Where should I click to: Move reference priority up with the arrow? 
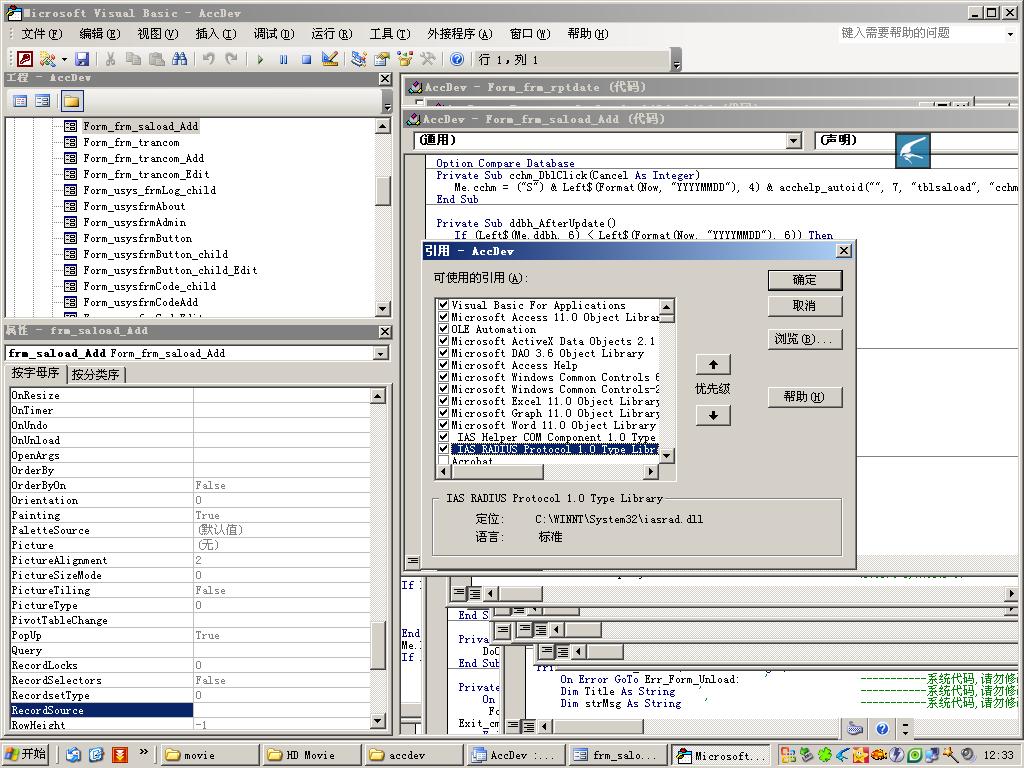click(713, 364)
